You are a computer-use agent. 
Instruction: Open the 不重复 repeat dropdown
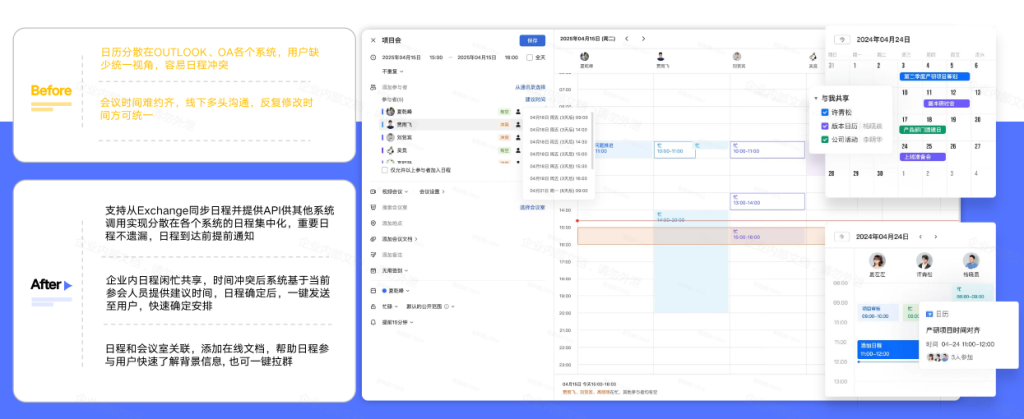392,71
